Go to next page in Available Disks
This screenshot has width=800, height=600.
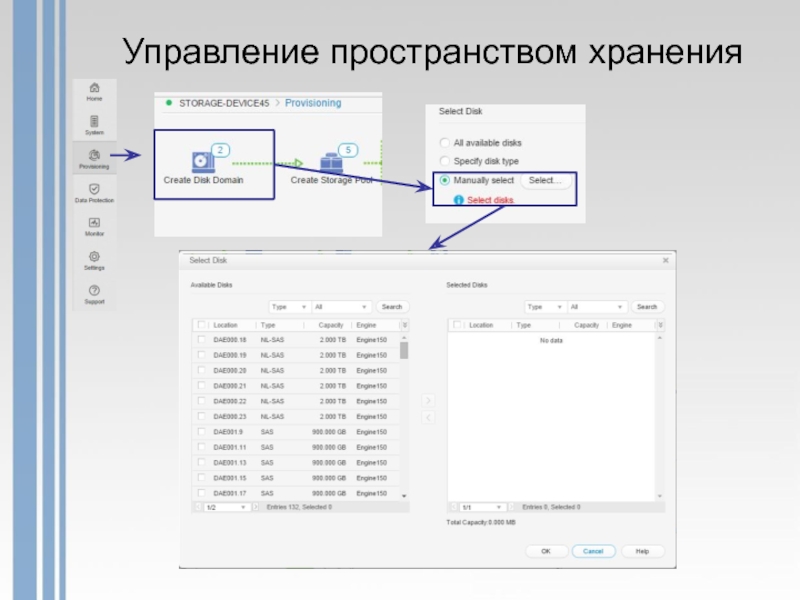point(255,507)
